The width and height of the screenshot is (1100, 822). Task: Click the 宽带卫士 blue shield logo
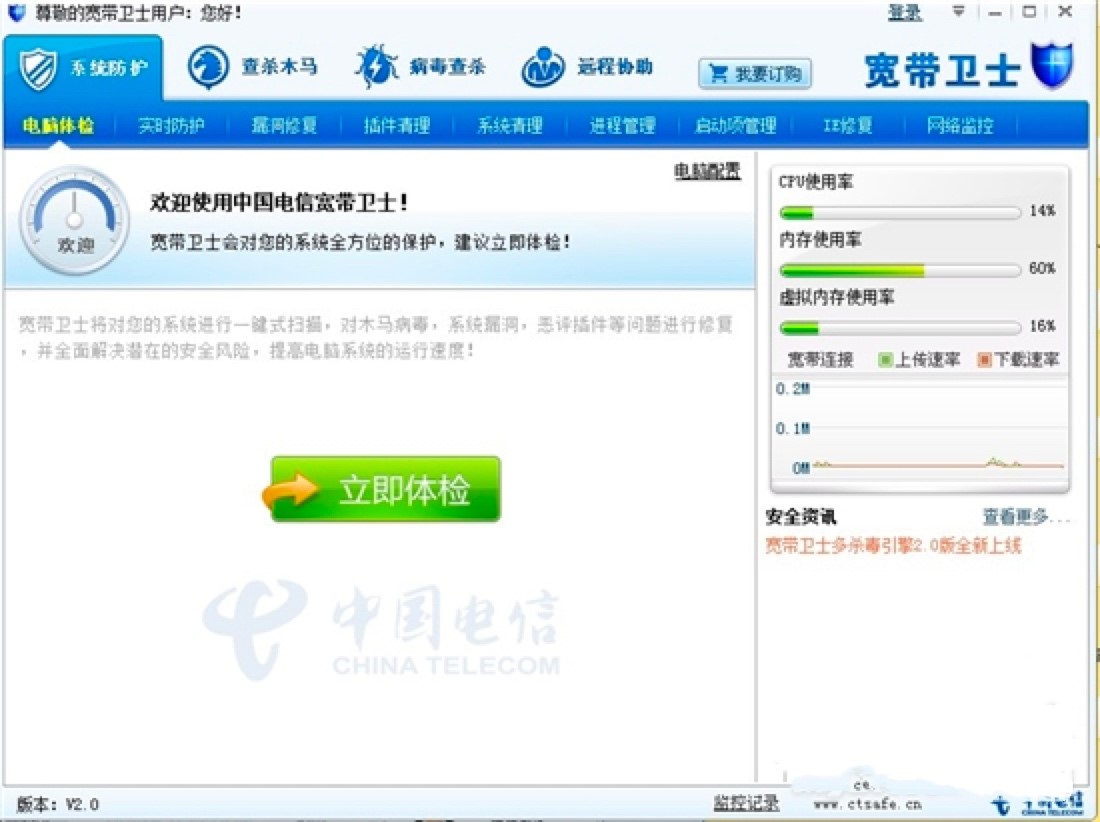[x=1052, y=66]
